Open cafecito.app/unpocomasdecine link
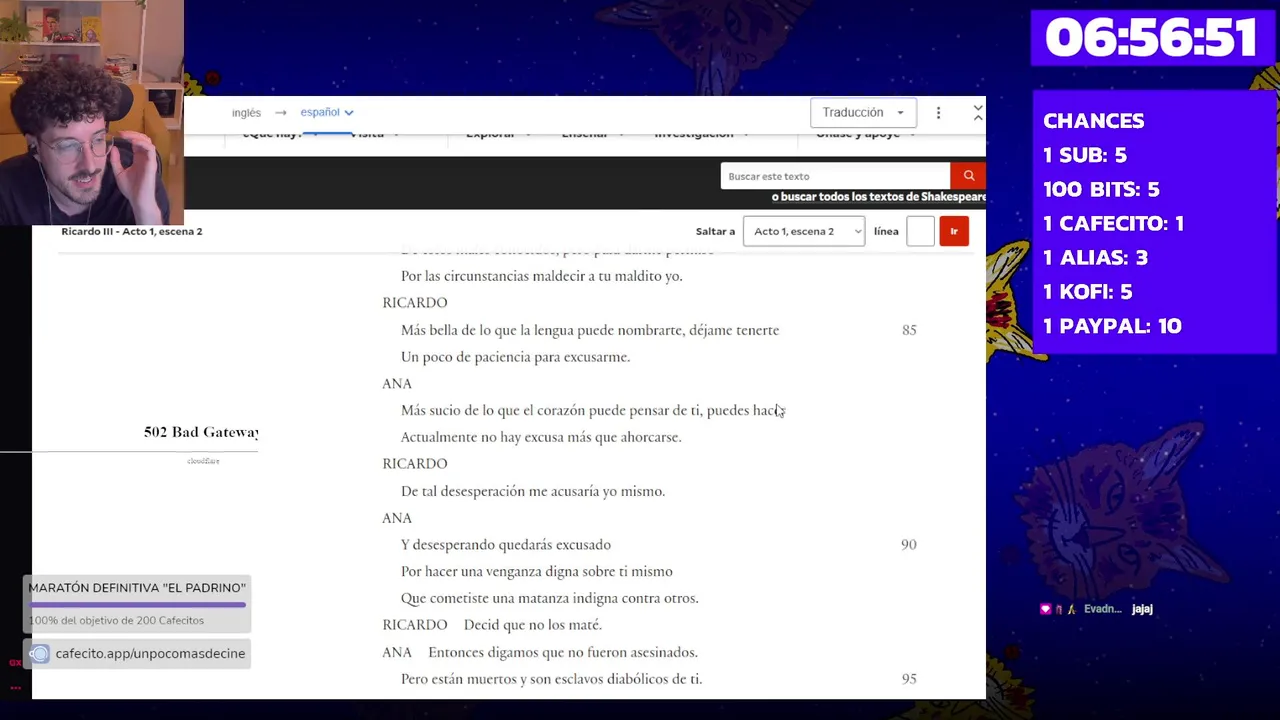1280x720 pixels. click(150, 654)
